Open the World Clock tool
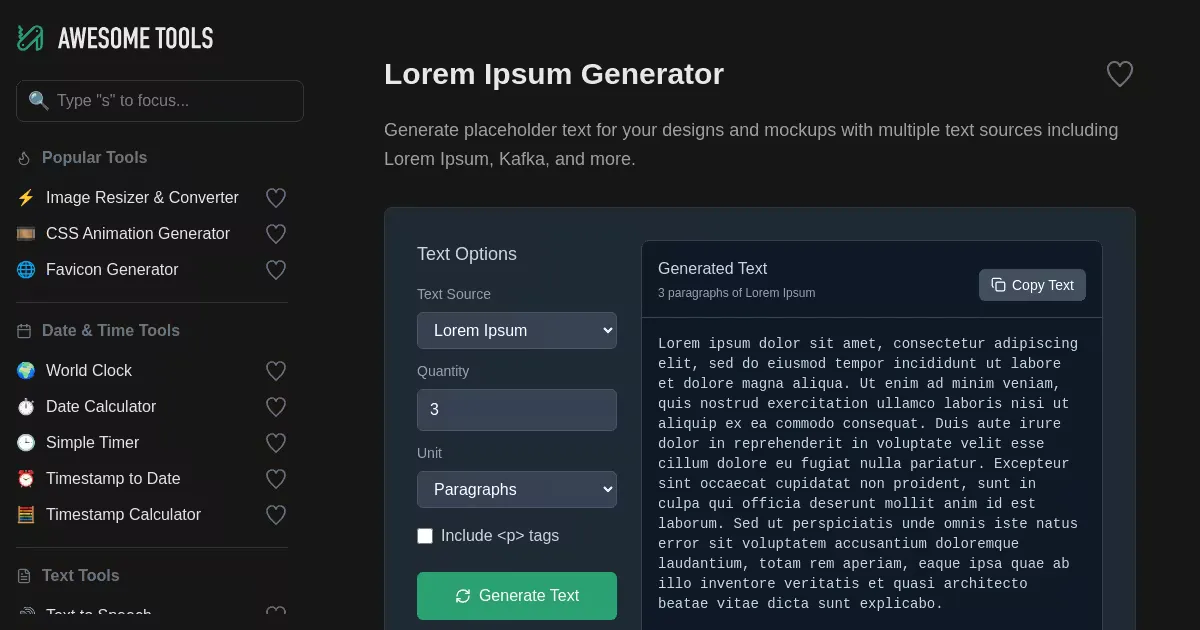 coord(89,371)
